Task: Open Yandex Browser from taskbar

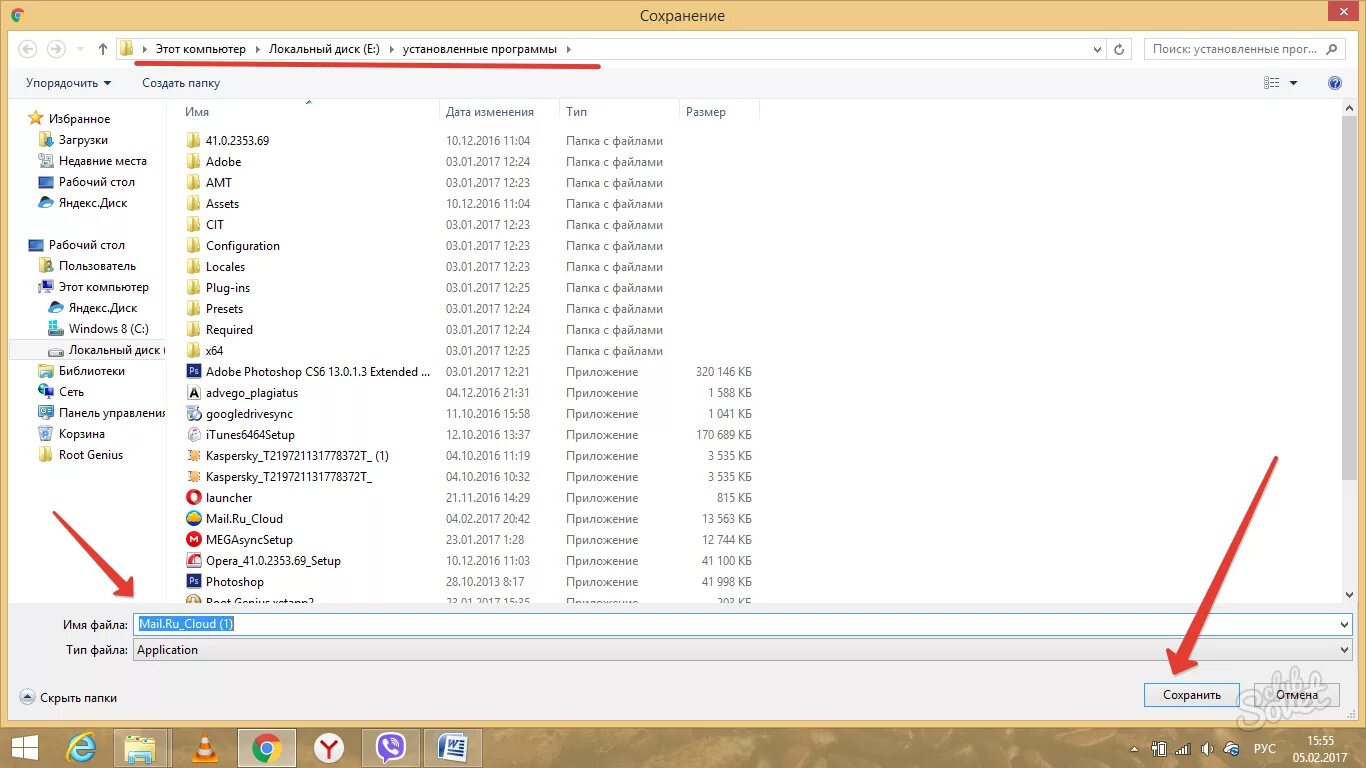Action: point(329,747)
